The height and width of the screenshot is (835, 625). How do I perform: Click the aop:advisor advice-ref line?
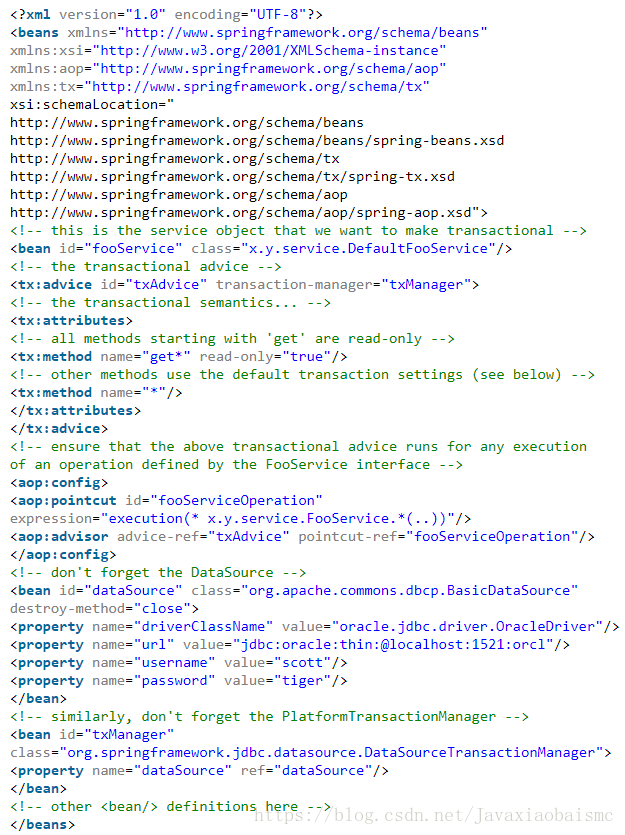tap(302, 536)
